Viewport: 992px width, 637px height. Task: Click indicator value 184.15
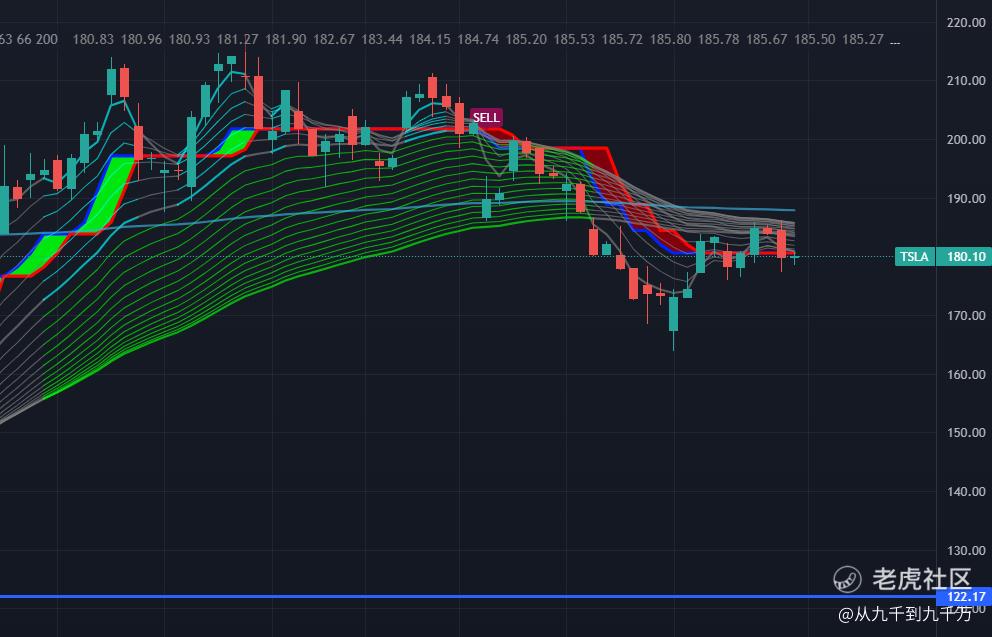(x=430, y=39)
